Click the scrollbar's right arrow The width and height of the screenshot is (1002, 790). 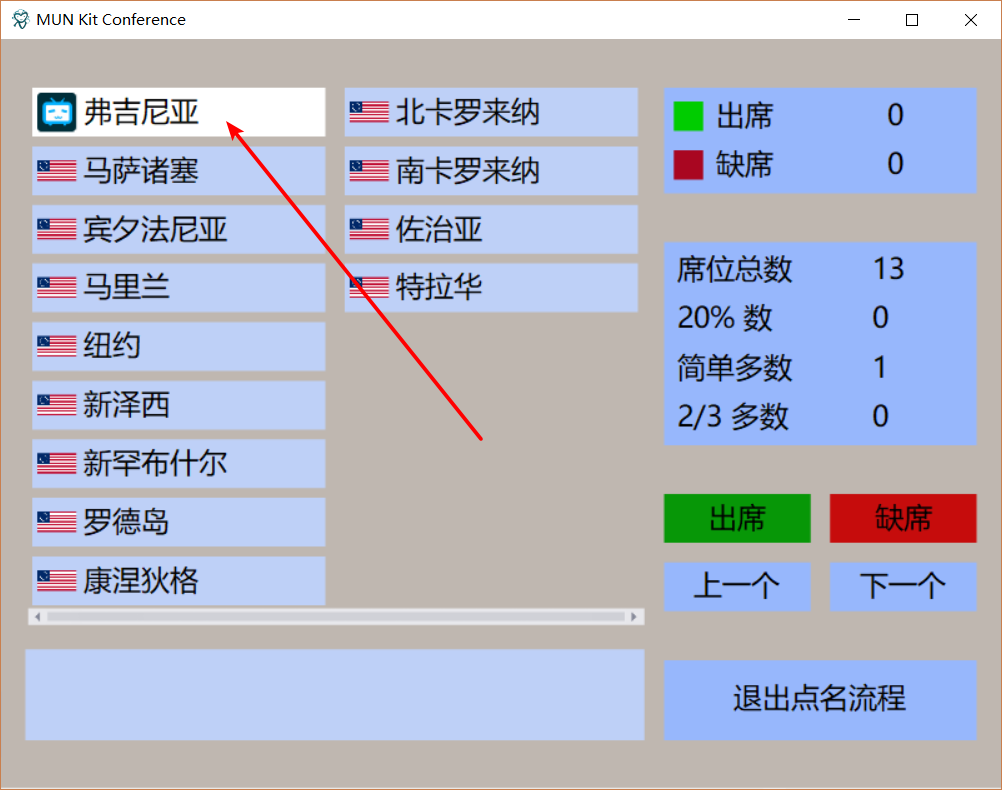635,617
